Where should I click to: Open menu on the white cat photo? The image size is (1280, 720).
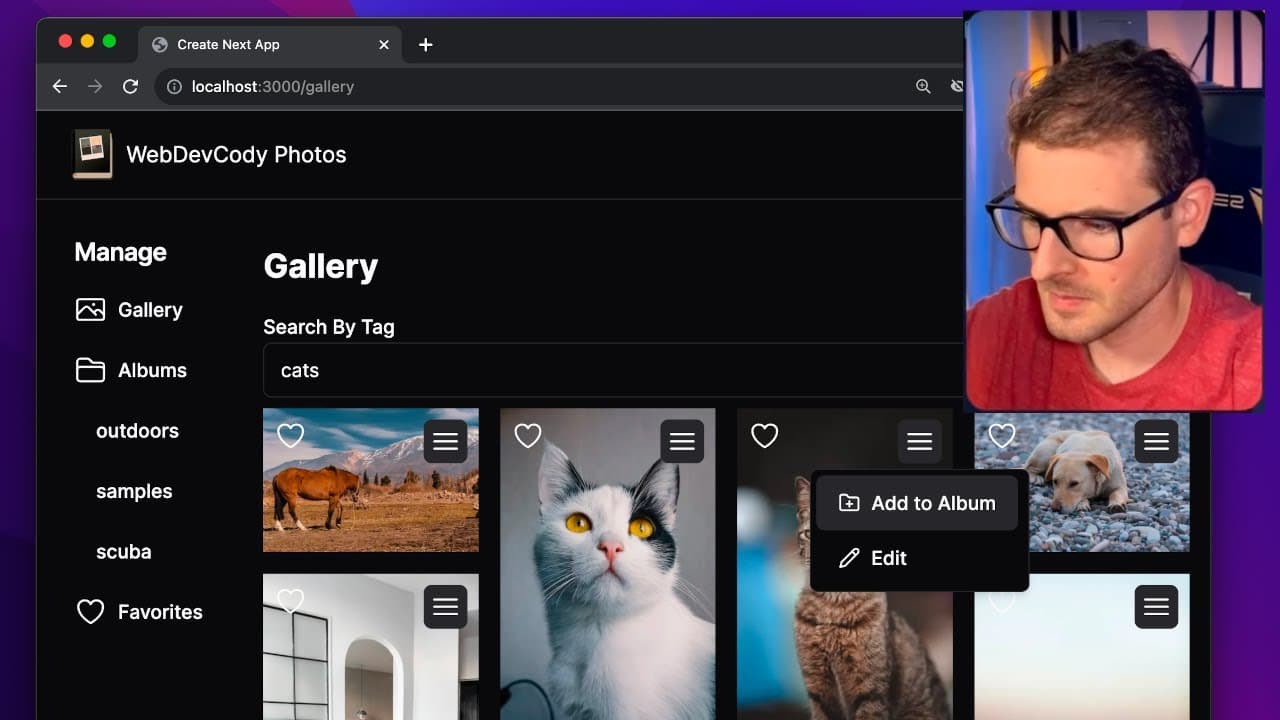tap(682, 441)
